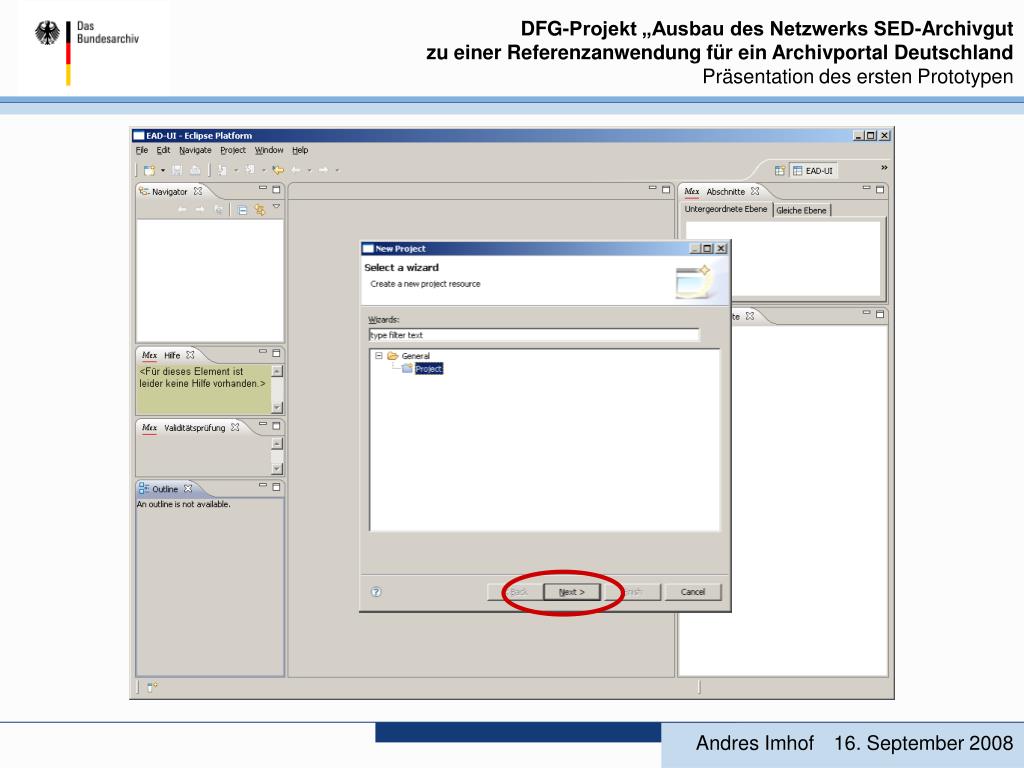Image resolution: width=1024 pixels, height=768 pixels.
Task: Switch to Gleiche Ebene tab
Action: coord(801,210)
